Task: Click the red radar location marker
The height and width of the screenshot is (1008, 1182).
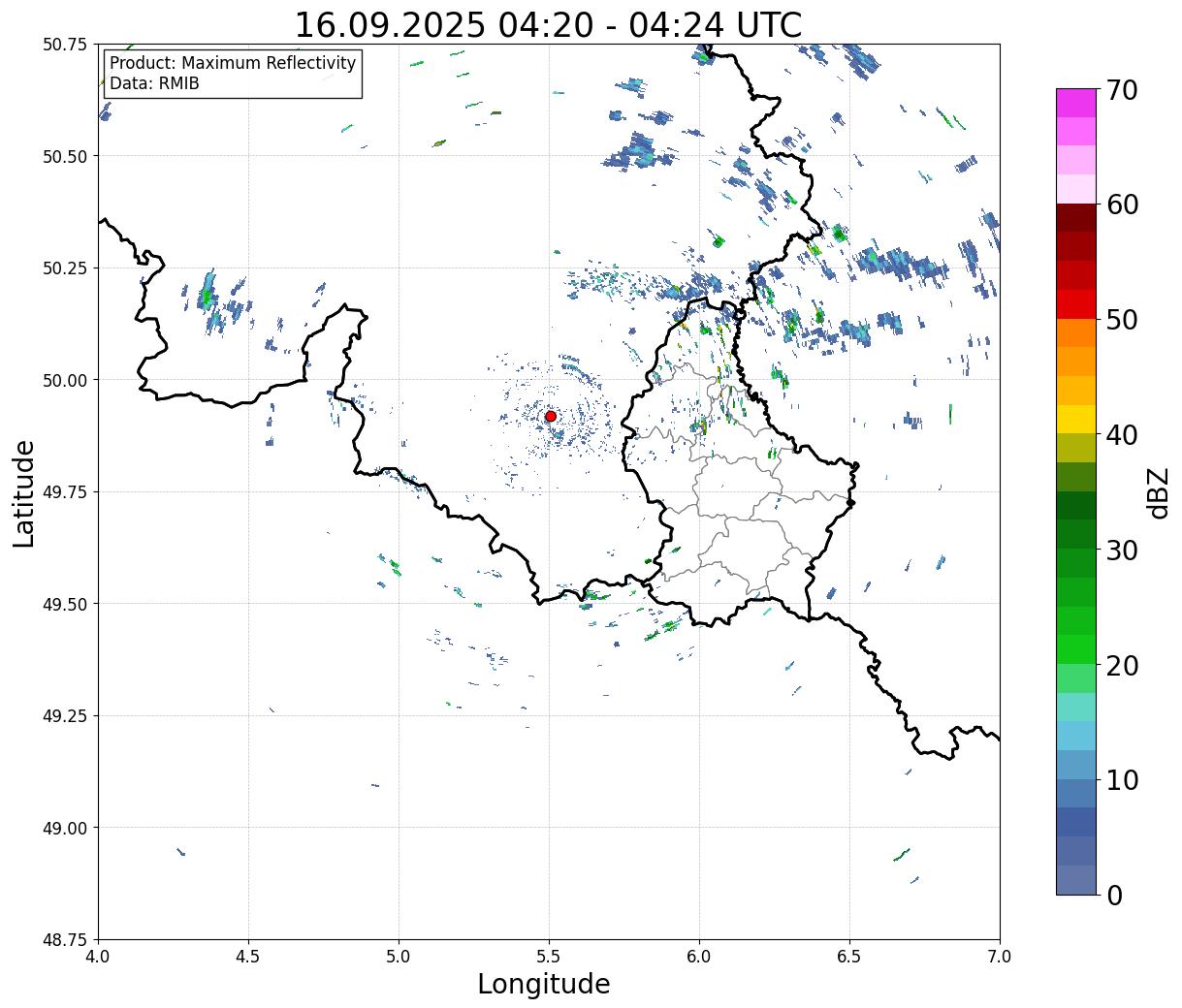Action: [550, 416]
